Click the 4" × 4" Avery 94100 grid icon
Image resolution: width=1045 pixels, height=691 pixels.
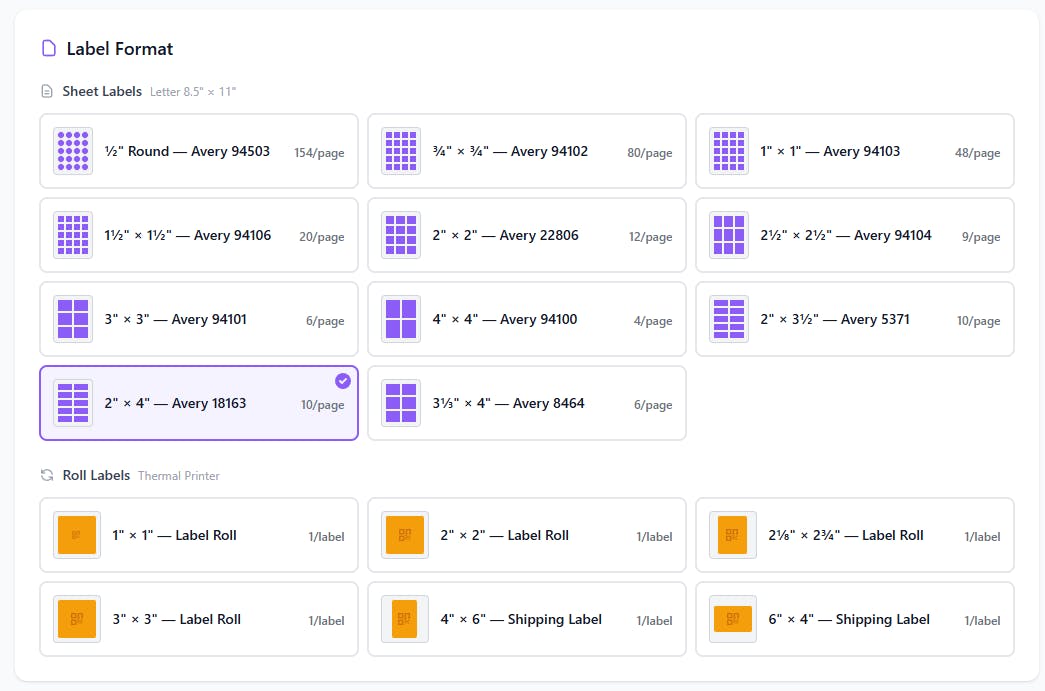401,319
